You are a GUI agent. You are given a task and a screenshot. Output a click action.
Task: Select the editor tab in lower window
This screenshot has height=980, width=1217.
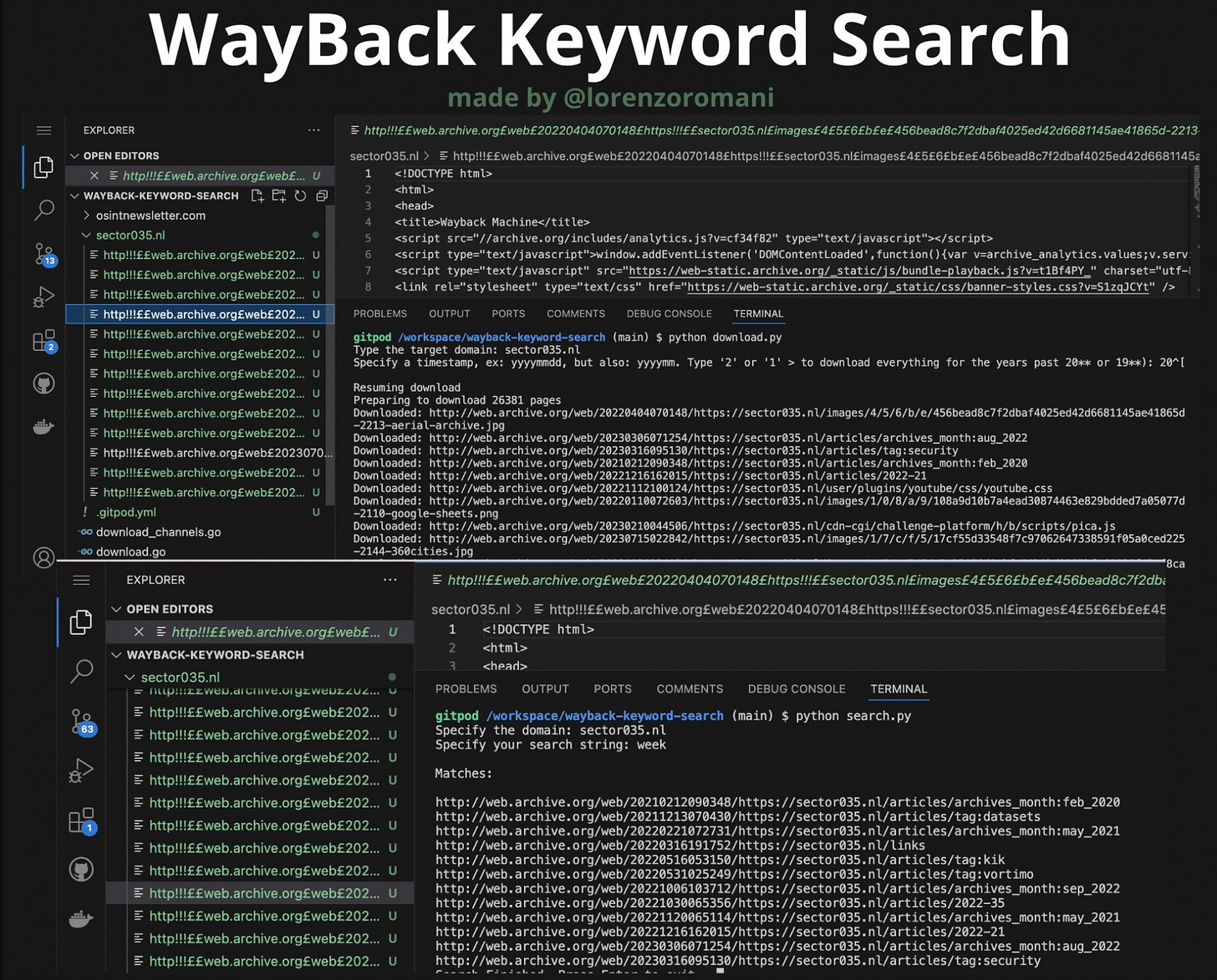coord(798,580)
